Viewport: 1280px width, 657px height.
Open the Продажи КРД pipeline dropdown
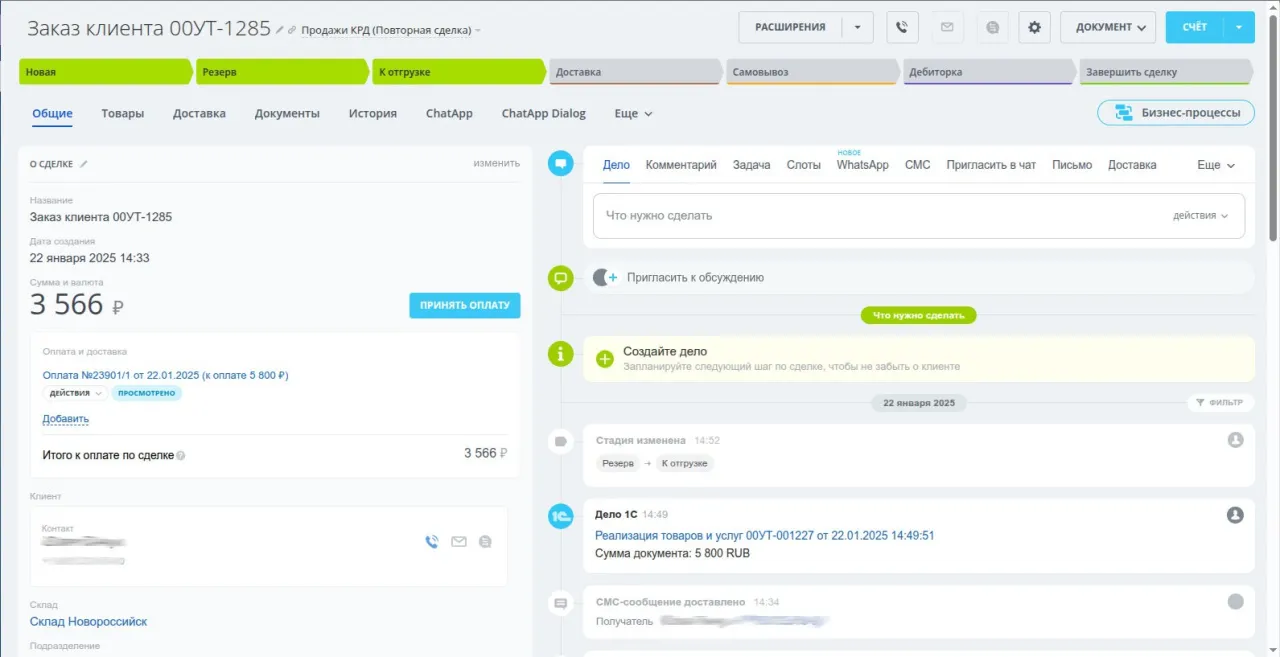(x=391, y=30)
